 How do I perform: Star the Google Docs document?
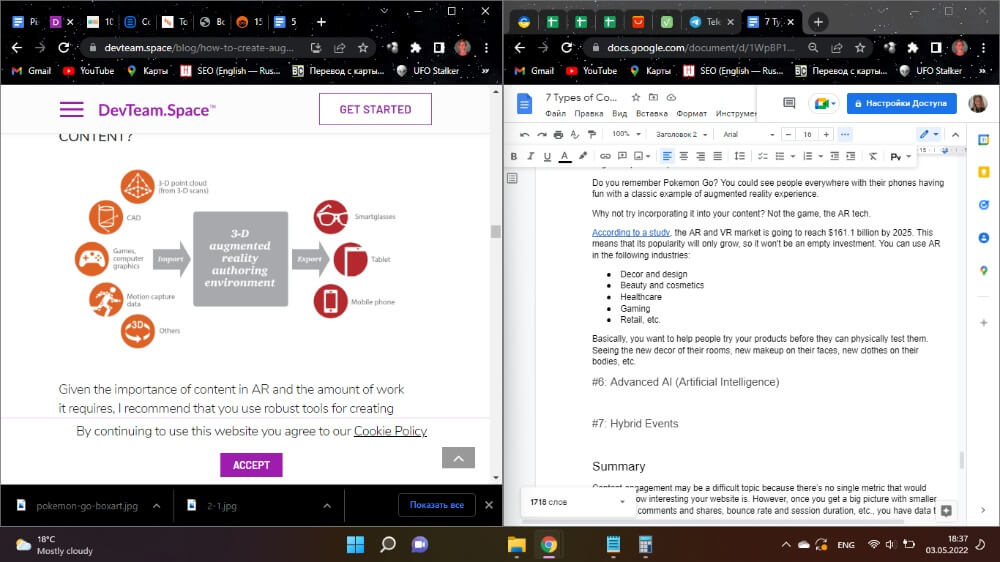pyautogui.click(x=635, y=98)
